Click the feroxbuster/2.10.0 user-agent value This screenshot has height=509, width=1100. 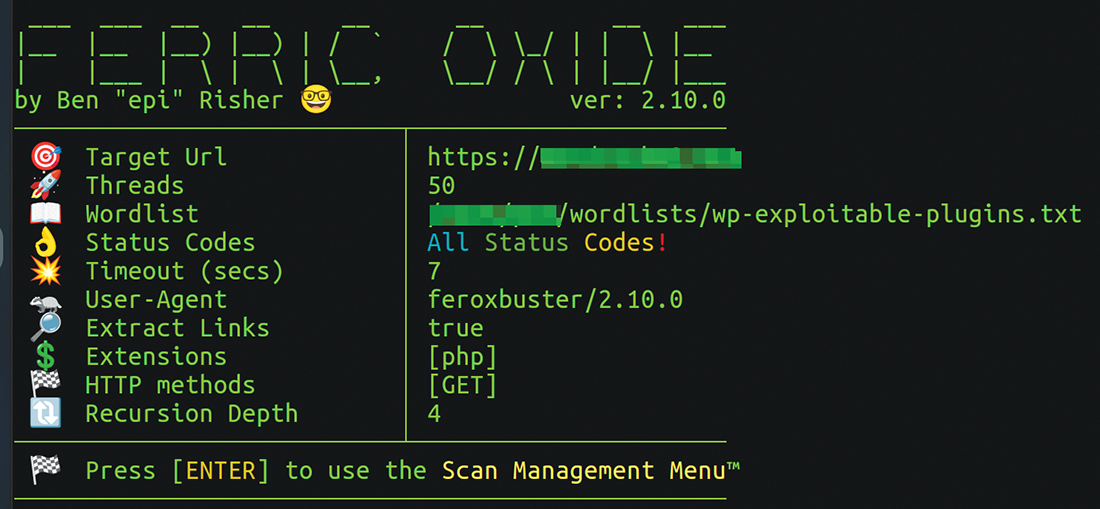(556, 300)
